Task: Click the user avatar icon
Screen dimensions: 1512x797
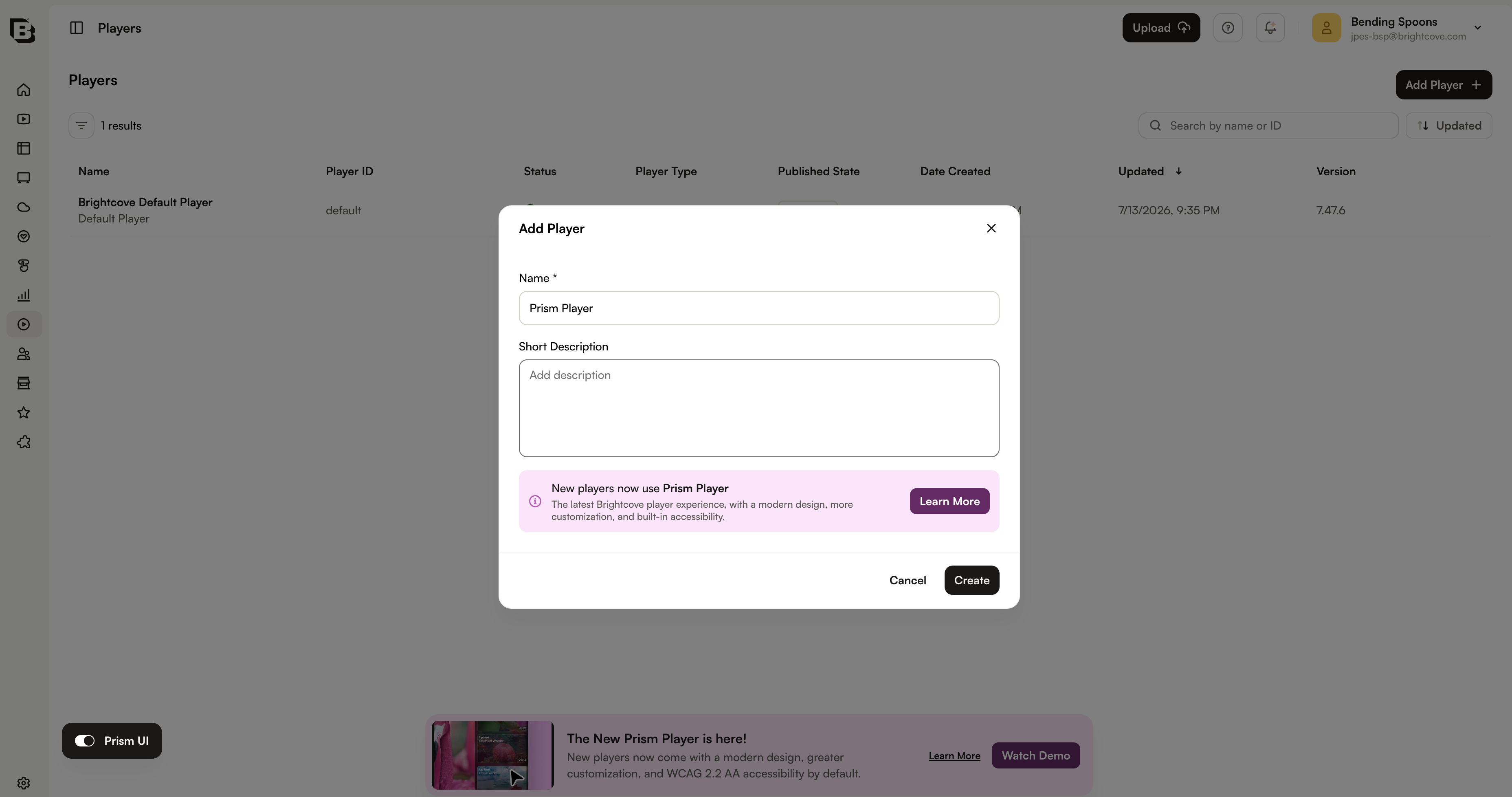Action: pyautogui.click(x=1327, y=28)
